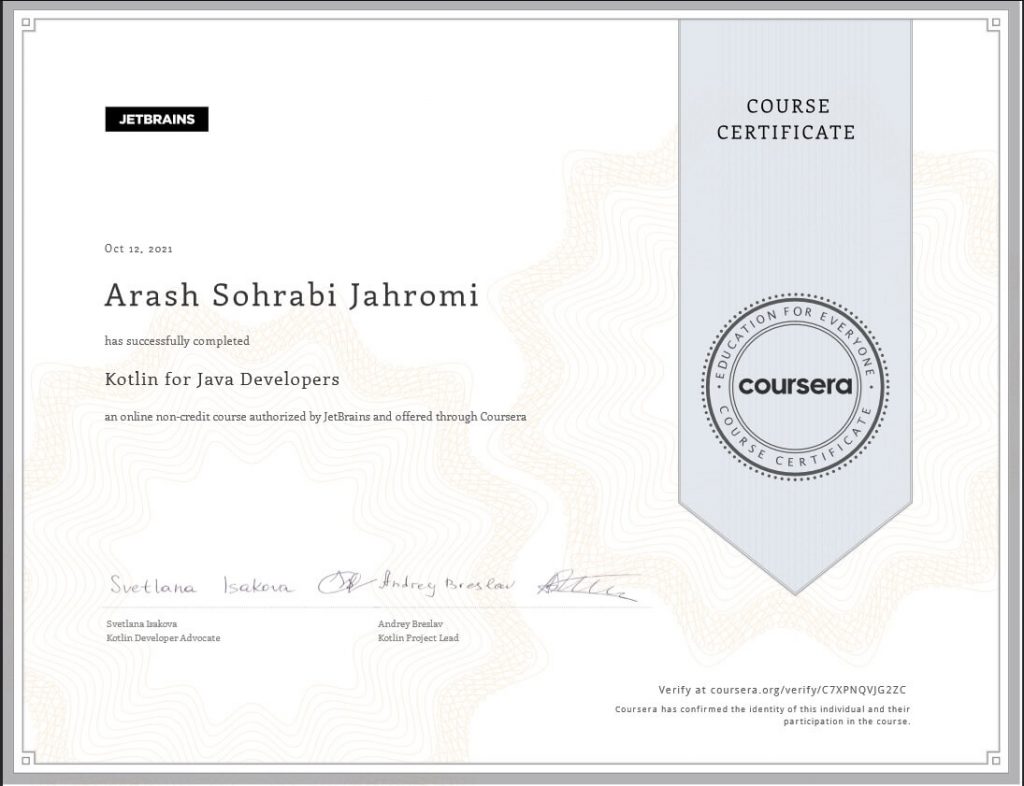Click the Coursera seal emblem
This screenshot has width=1024, height=786.
click(x=795, y=386)
